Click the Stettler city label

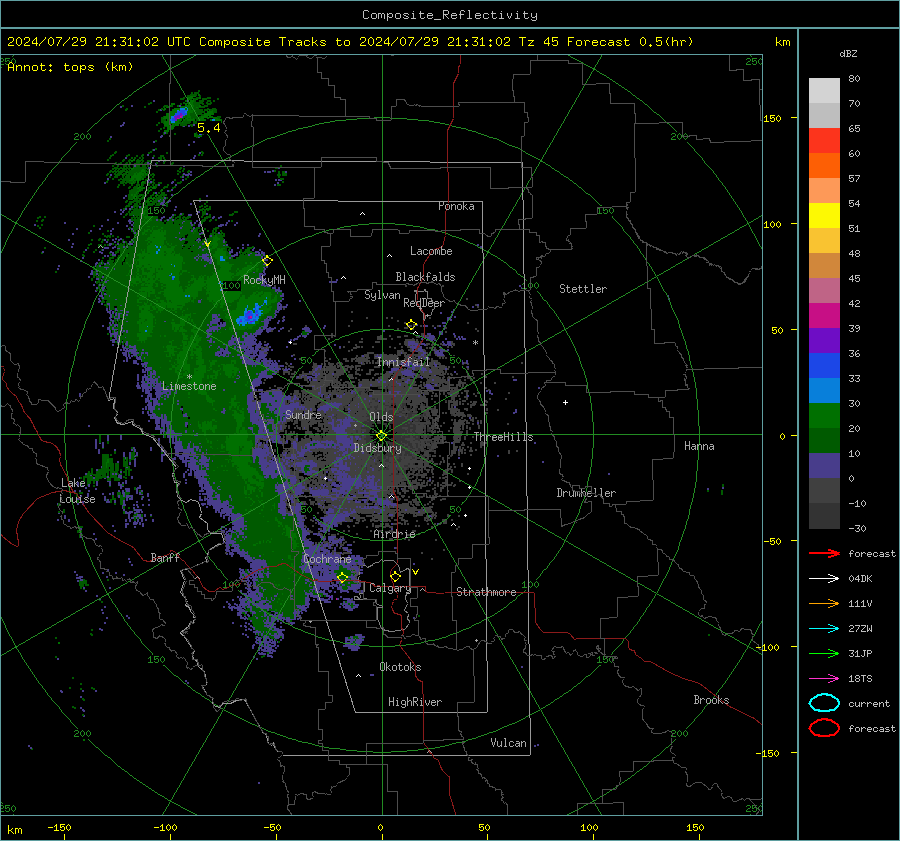tap(583, 289)
